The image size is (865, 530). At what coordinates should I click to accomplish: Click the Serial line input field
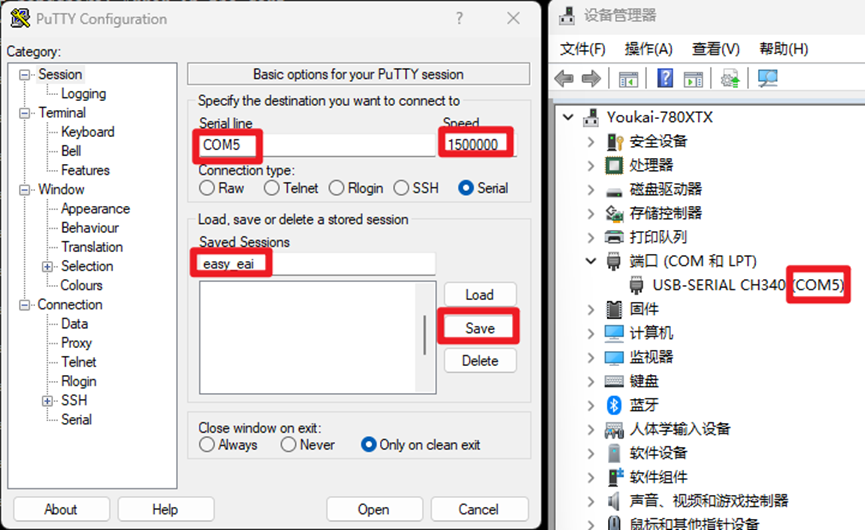pyautogui.click(x=317, y=145)
